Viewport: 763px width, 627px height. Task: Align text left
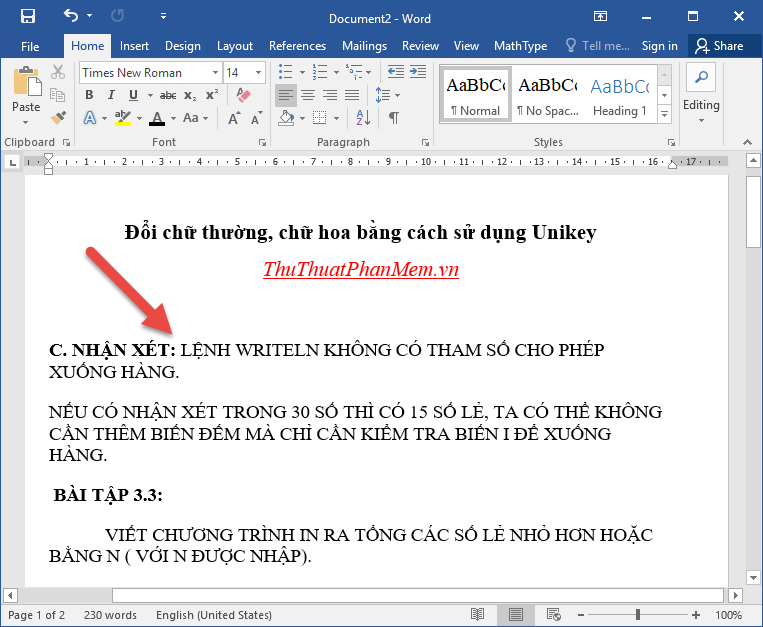(x=286, y=95)
